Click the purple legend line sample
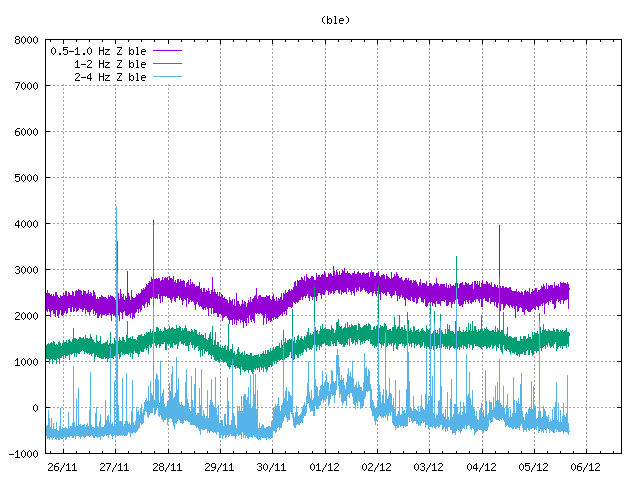This screenshot has height=480, width=640. (166, 50)
